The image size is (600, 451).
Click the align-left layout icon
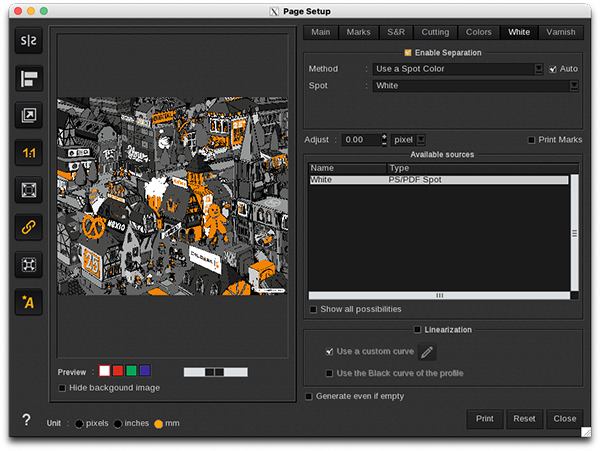pos(28,79)
